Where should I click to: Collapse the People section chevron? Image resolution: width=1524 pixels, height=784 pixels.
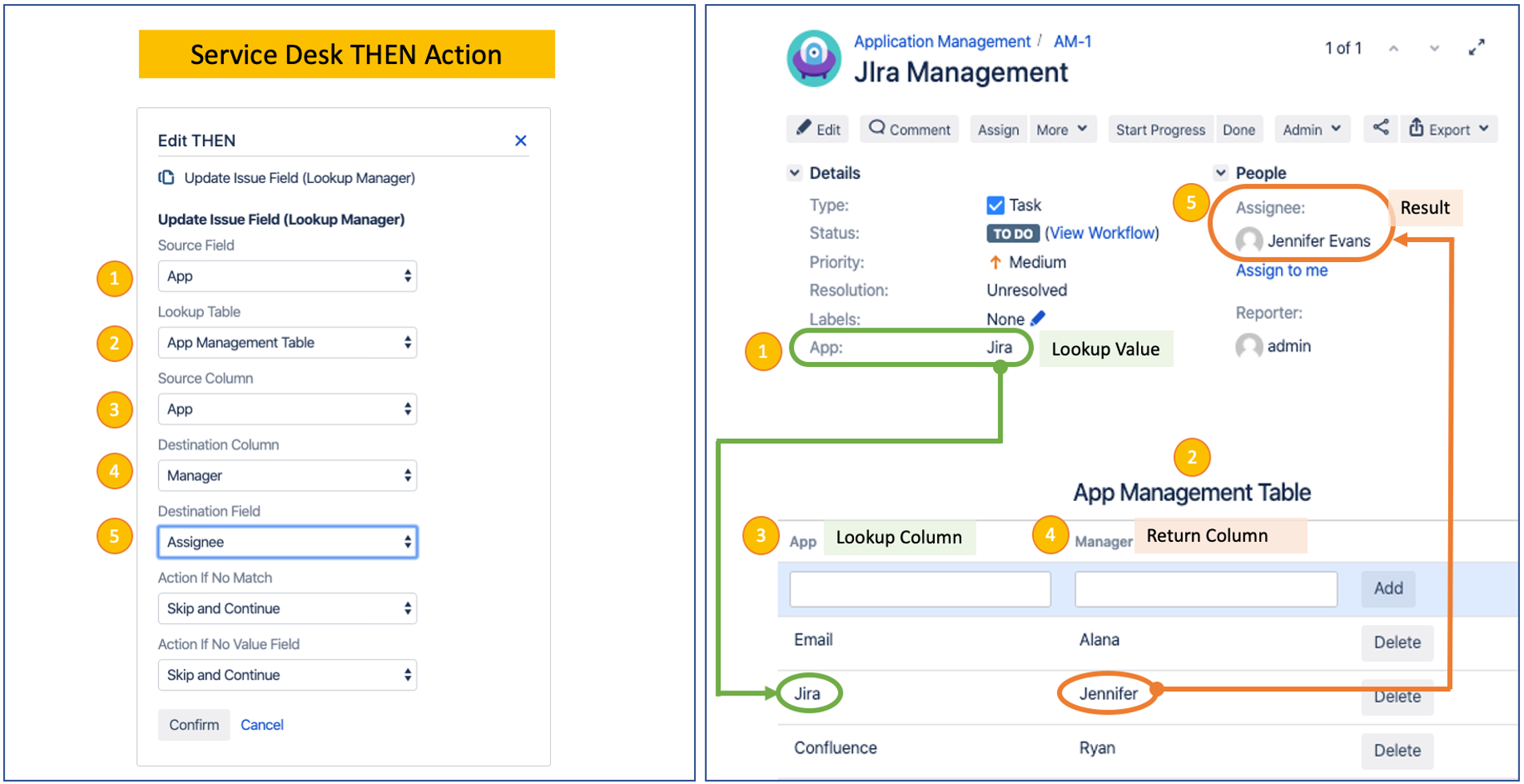pyautogui.click(x=1221, y=173)
